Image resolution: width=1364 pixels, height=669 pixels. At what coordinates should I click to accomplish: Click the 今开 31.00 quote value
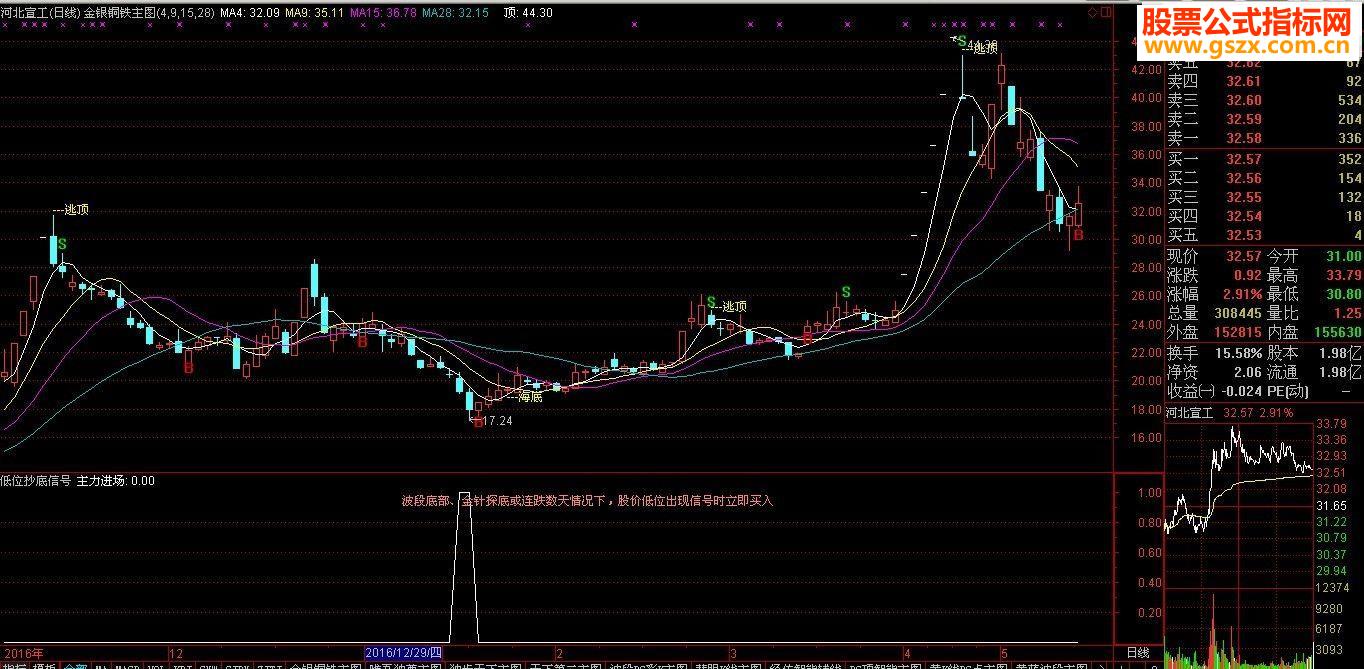pyautogui.click(x=1343, y=257)
